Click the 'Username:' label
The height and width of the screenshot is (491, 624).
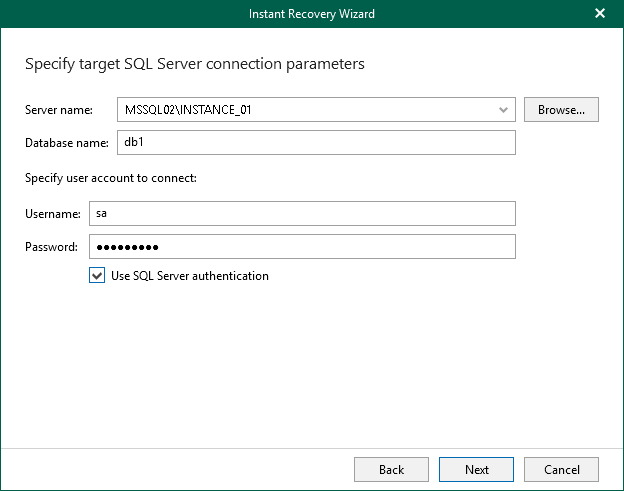(x=52, y=214)
